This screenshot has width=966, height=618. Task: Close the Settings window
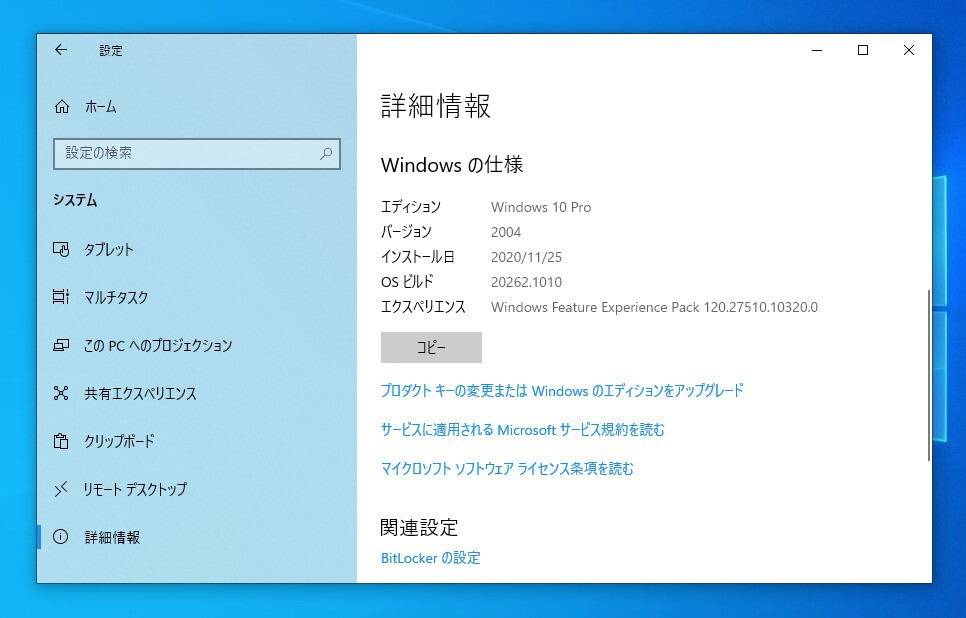(x=909, y=50)
